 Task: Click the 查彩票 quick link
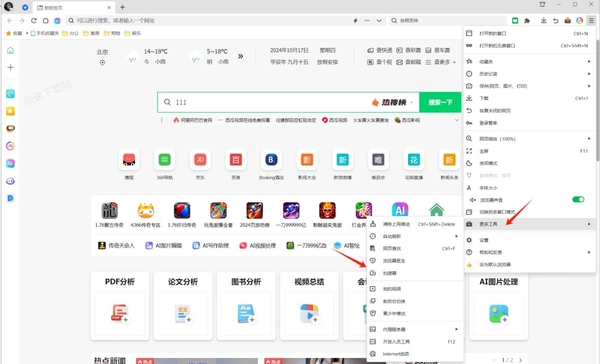point(409,50)
